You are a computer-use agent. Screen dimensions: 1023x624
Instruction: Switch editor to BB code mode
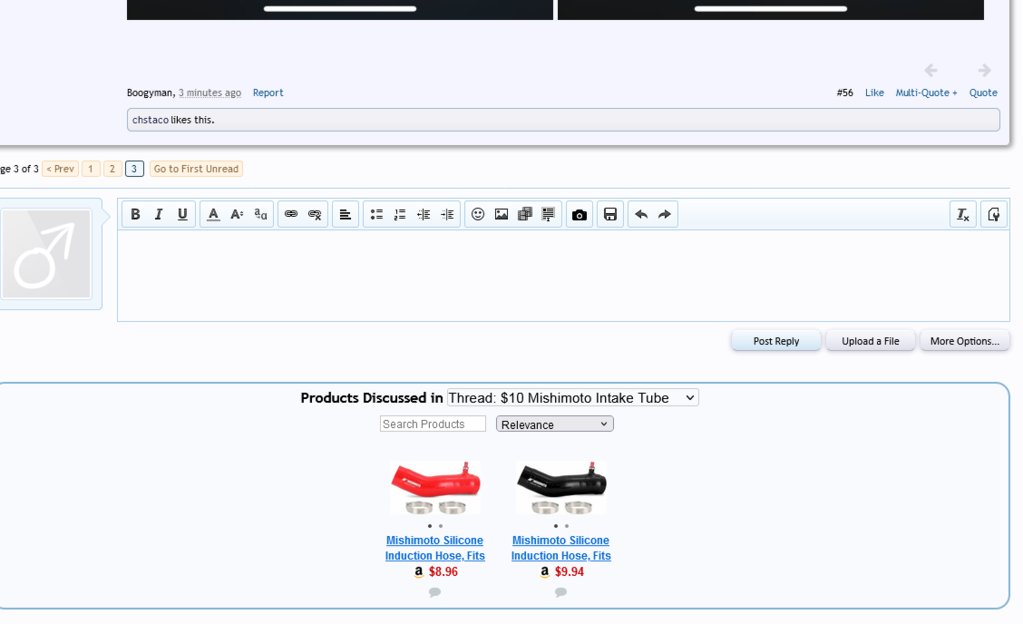point(994,214)
